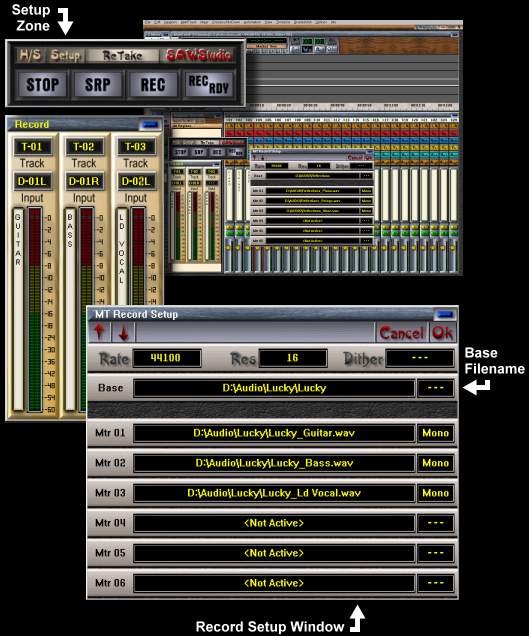This screenshot has width=529, height=636.
Task: Toggle the Mono setting for Mtr 01
Action: coord(436,433)
